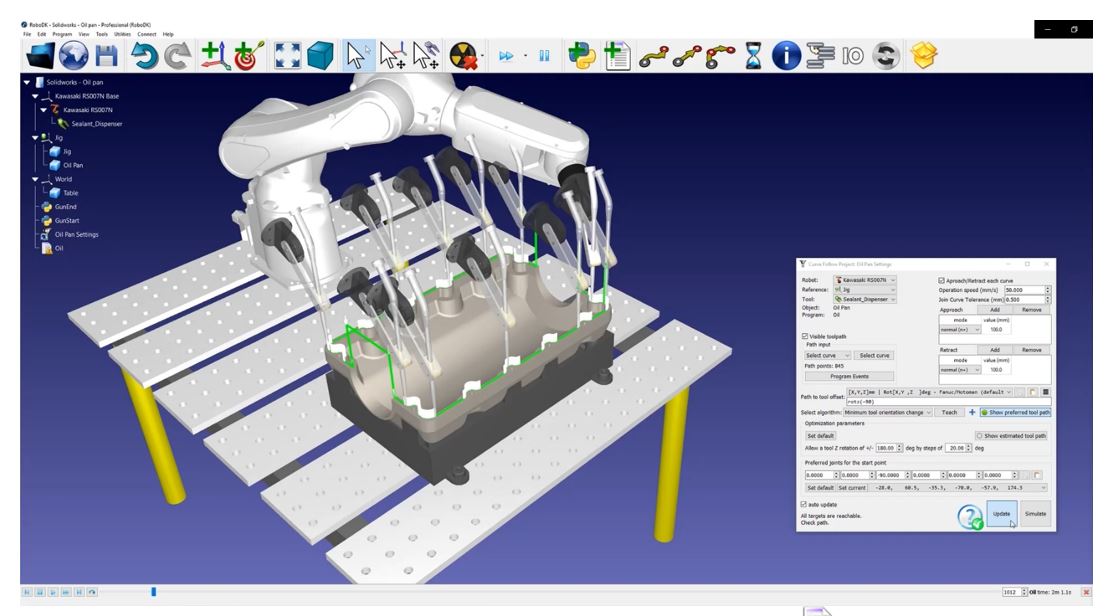Click path to tool offset rotz field

tap(948, 401)
